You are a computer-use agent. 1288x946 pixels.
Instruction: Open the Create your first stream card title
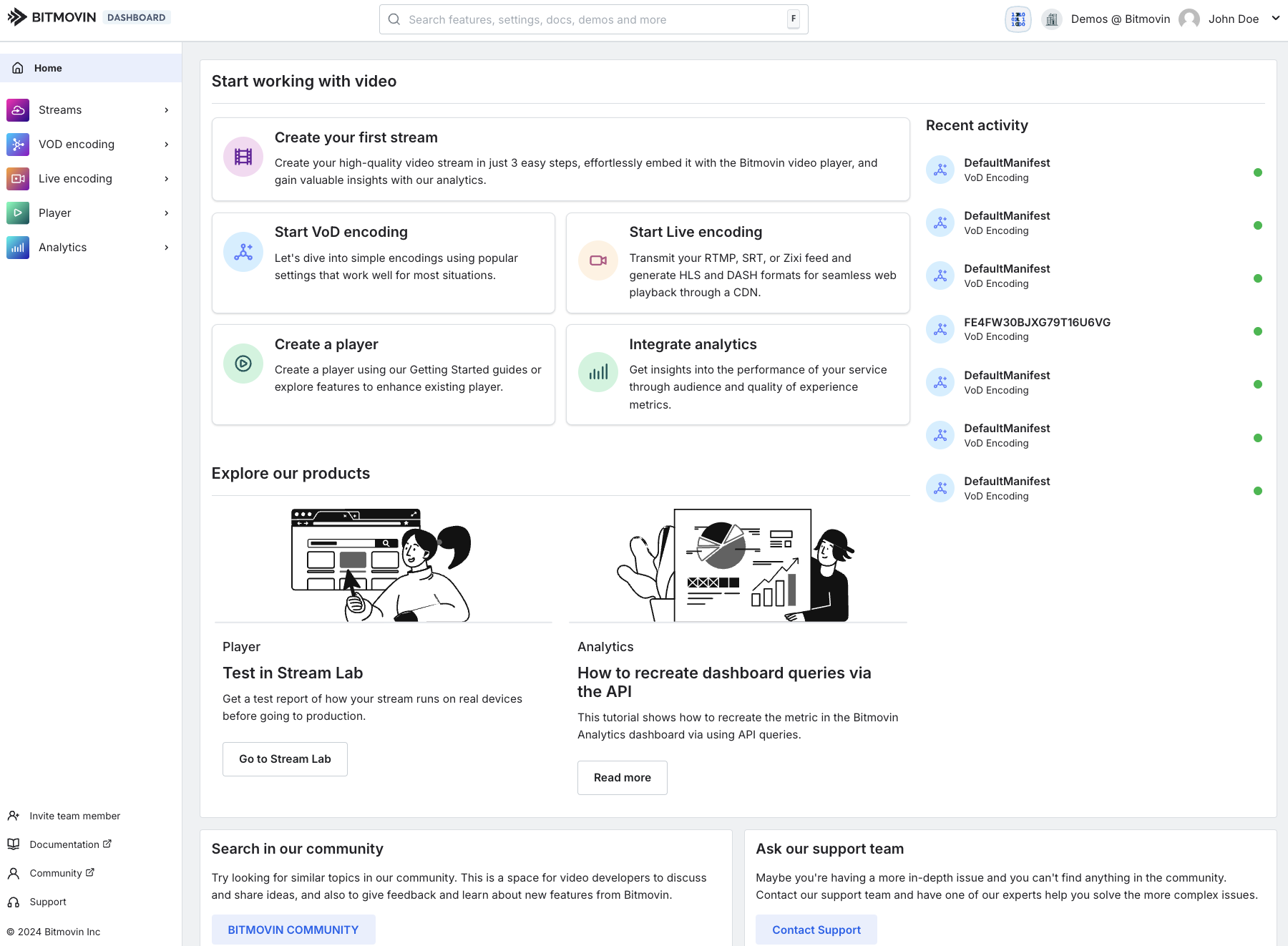[356, 137]
